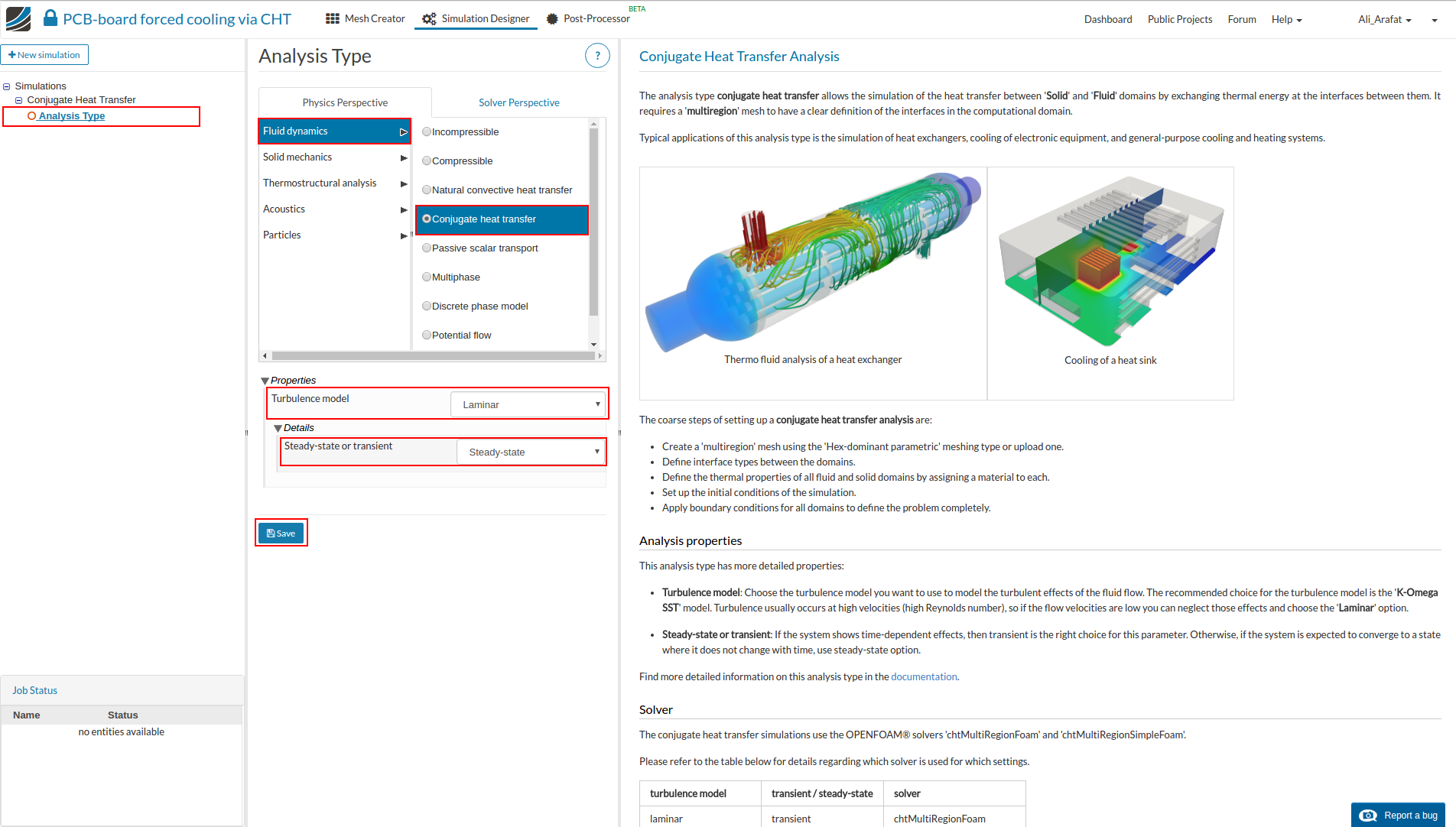
Task: Open the Forum link
Action: [1242, 19]
